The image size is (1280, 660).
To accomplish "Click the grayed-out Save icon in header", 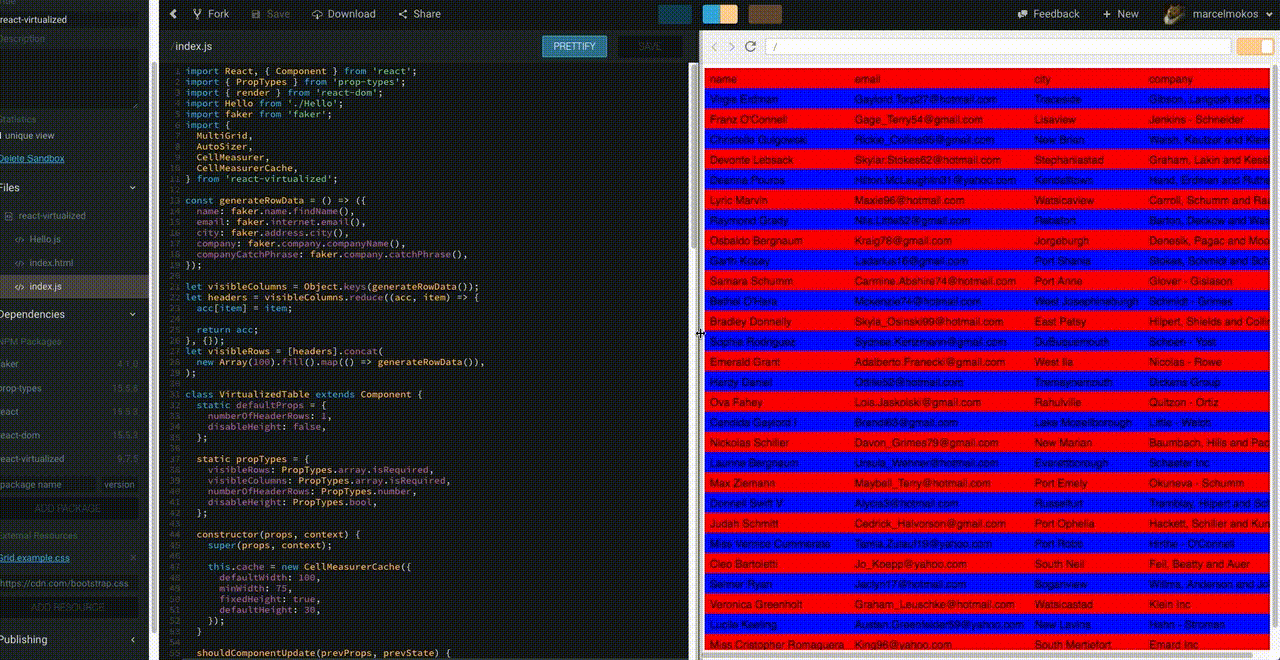I will (256, 14).
